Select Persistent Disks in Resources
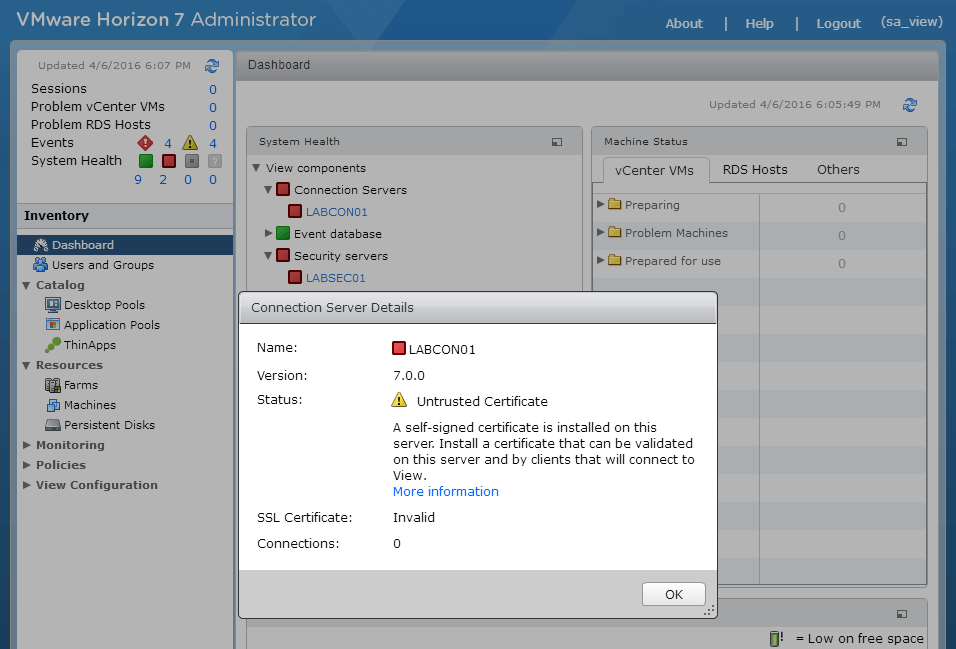956x649 pixels. pos(110,425)
